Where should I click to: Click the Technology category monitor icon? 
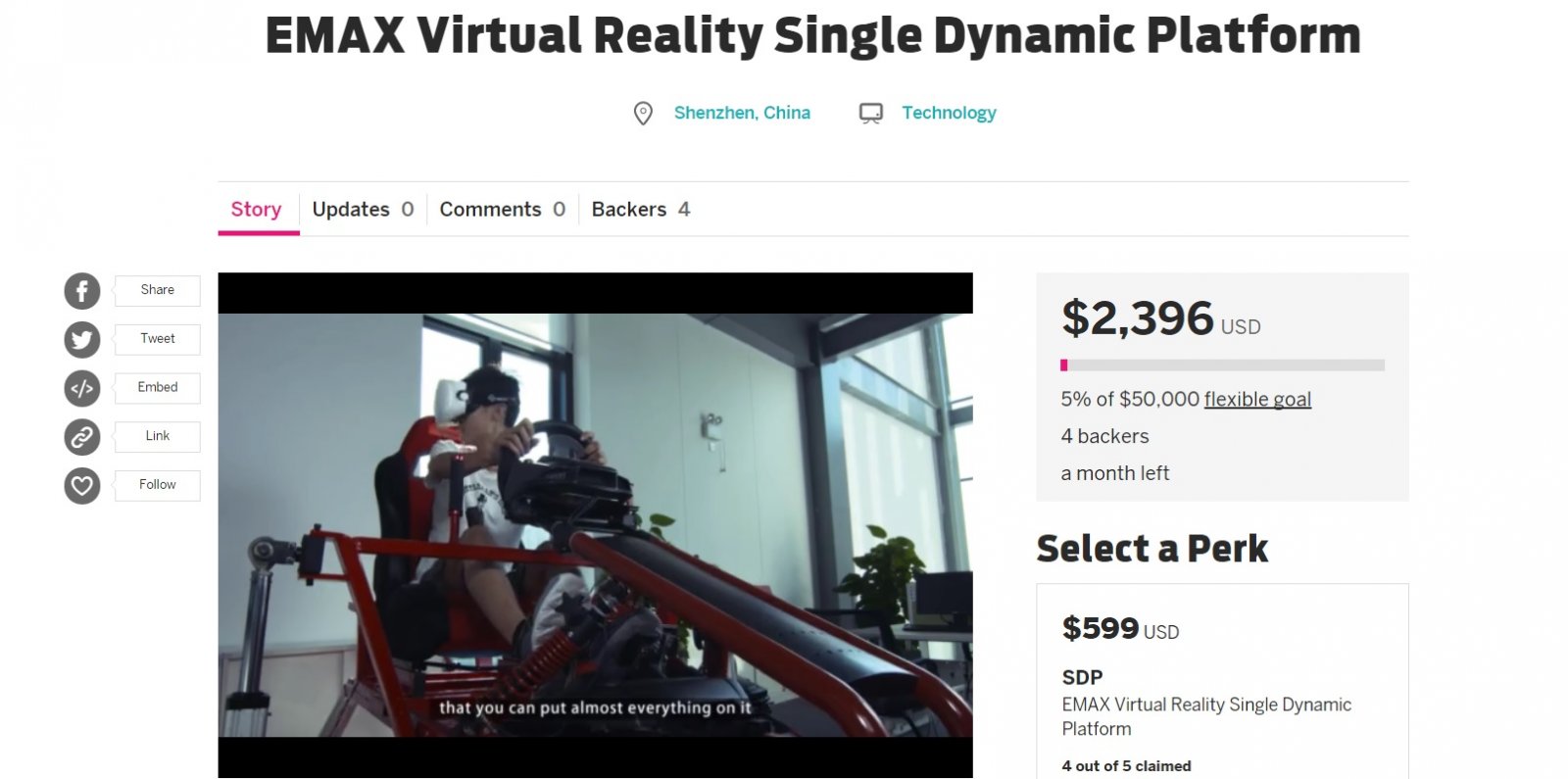871,114
